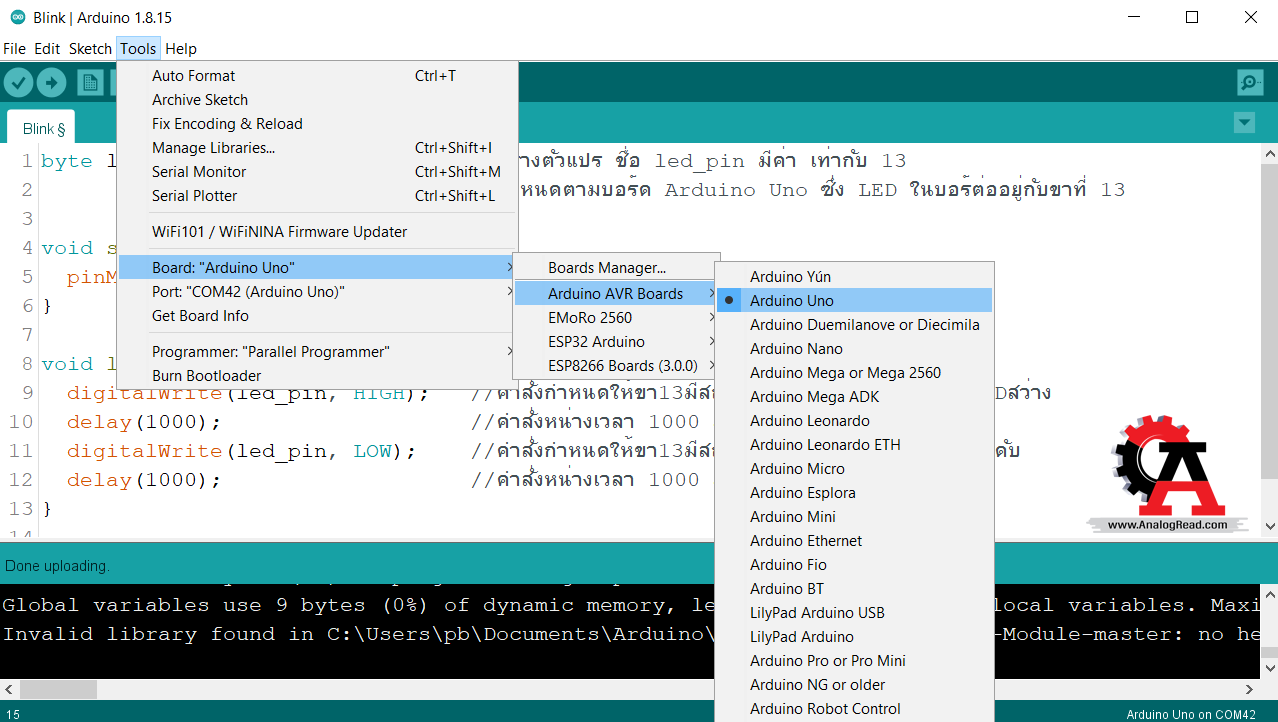Click "digitalWrite(led_pin, LOW);" code on line 11
Viewport: 1278px width, 722px height.
point(241,451)
